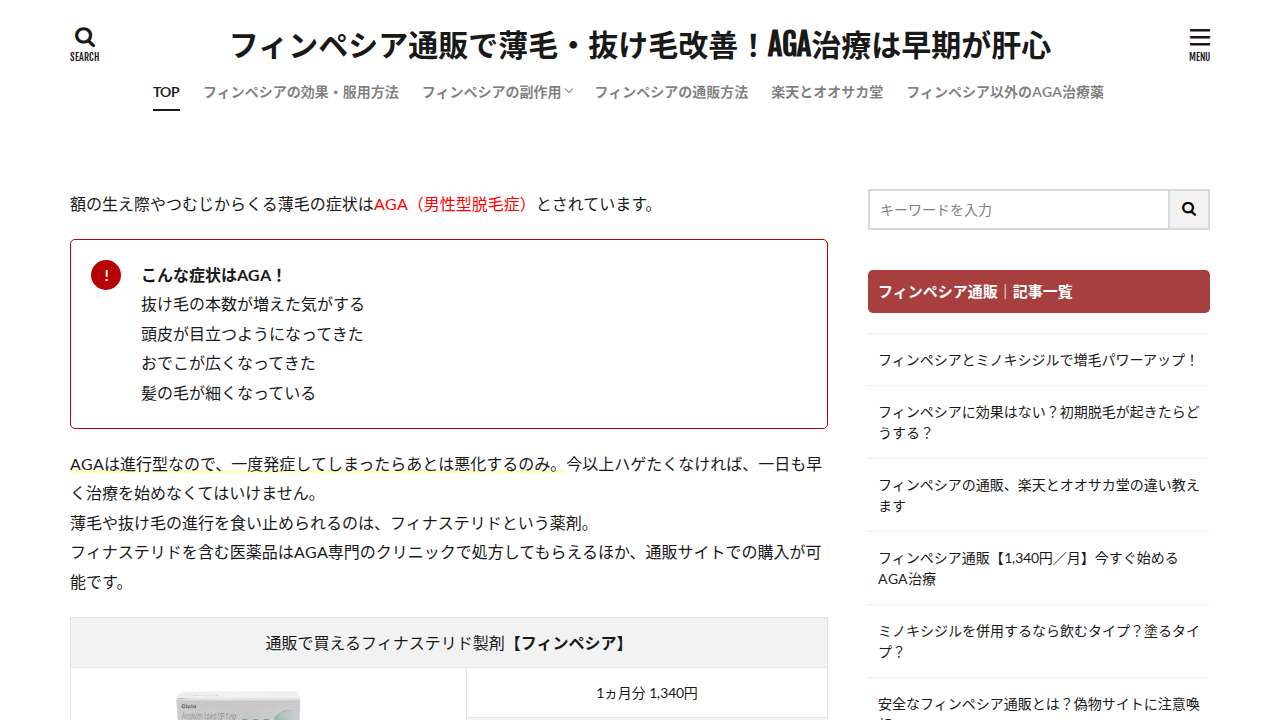Image resolution: width=1280 pixels, height=720 pixels.
Task: Click the site title フィンペシア通販で薄毛・抜け毛改善
Action: click(640, 45)
